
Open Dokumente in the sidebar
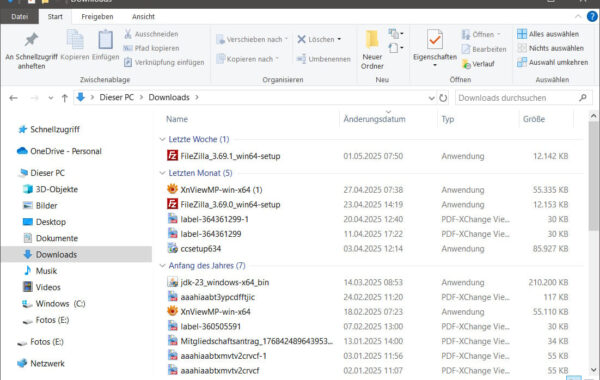[56, 238]
